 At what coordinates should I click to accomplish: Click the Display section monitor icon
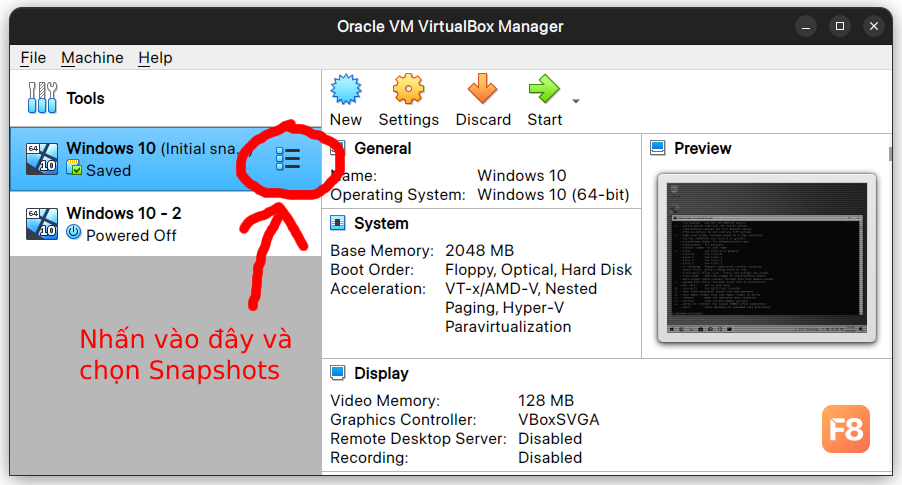tap(338, 373)
